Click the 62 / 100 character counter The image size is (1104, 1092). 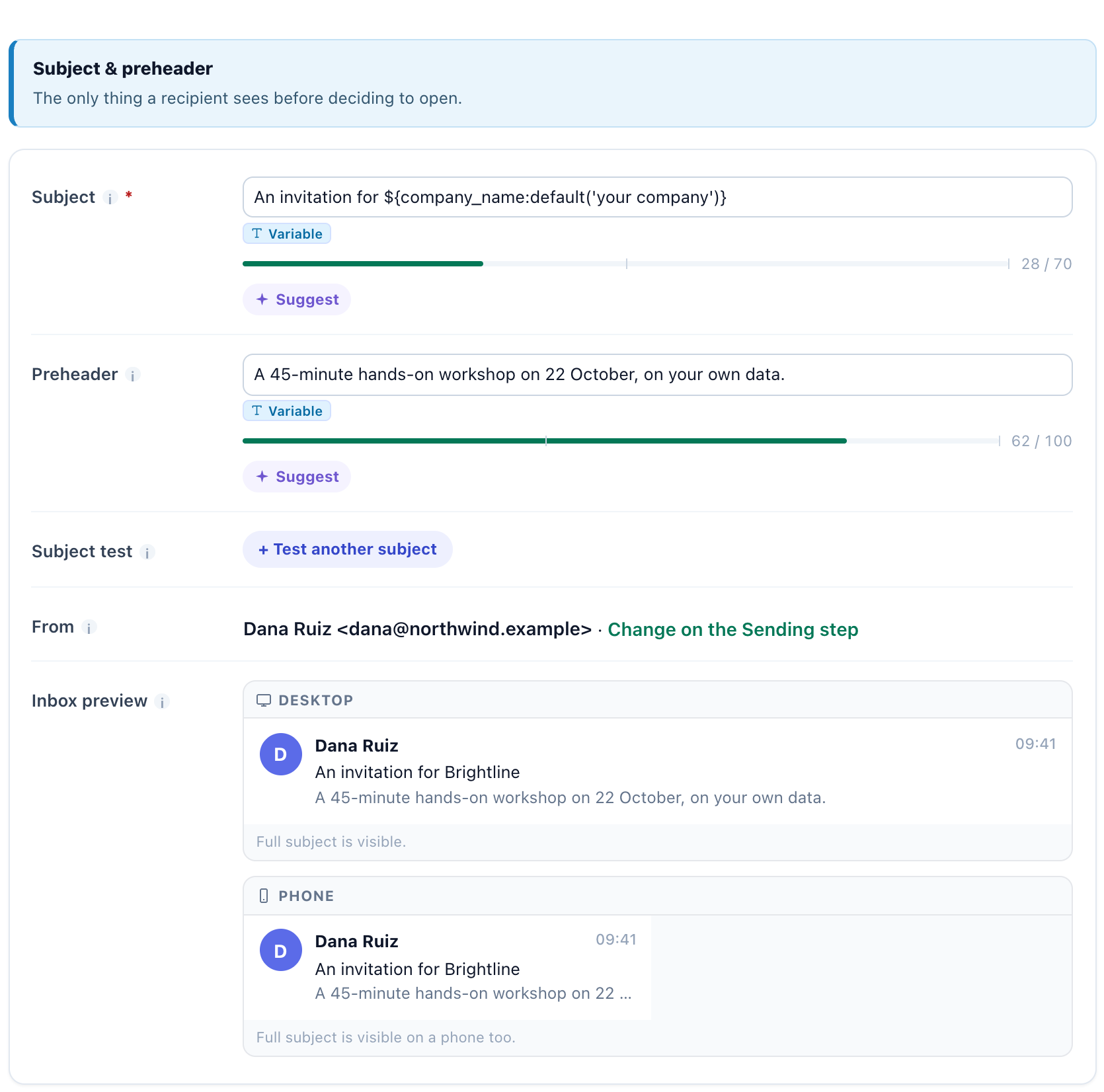(1042, 441)
